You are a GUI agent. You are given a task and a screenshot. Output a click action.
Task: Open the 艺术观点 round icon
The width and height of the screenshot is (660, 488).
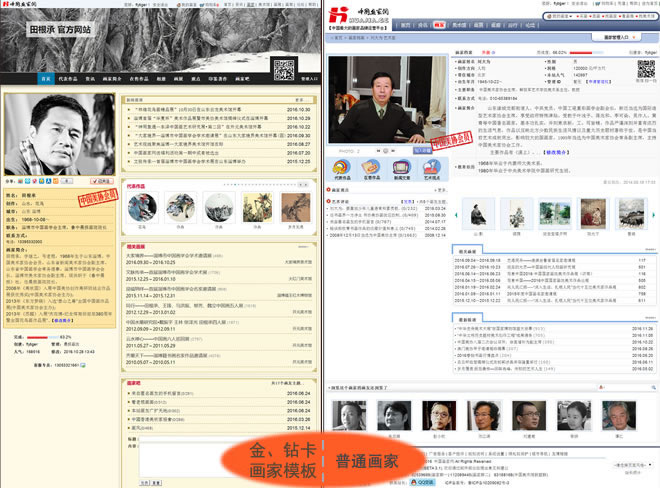pos(428,166)
